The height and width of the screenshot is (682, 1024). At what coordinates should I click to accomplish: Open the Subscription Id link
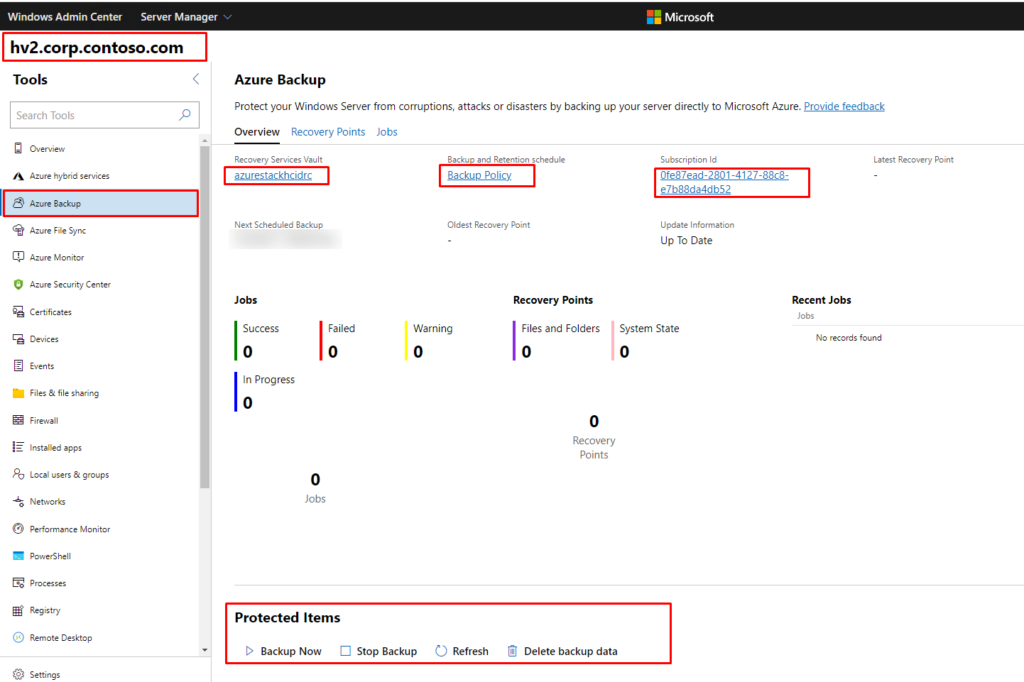[724, 182]
